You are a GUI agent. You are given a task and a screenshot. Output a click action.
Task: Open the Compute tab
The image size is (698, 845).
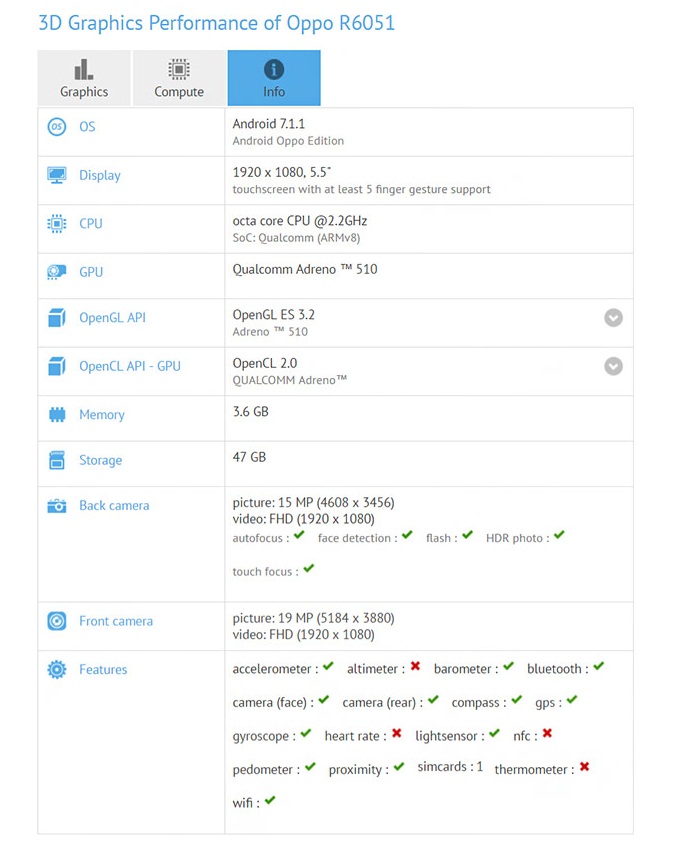(179, 78)
